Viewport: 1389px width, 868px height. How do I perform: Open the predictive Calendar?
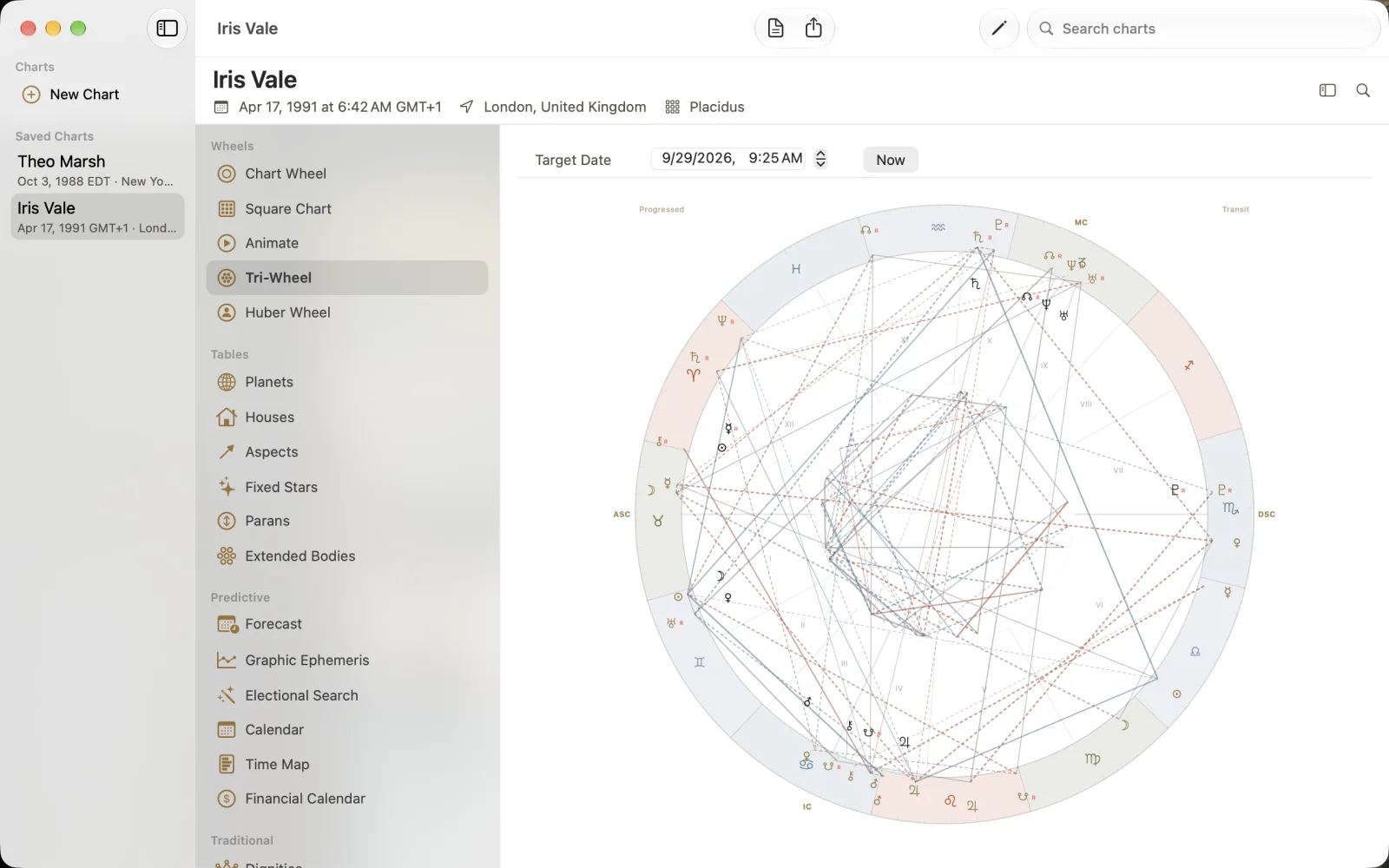[x=347, y=730]
